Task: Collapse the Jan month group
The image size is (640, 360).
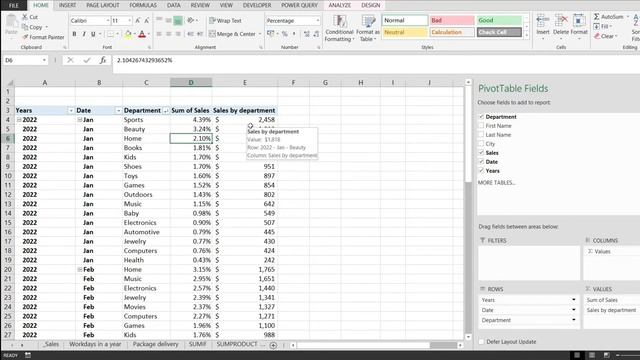Action: 80,120
